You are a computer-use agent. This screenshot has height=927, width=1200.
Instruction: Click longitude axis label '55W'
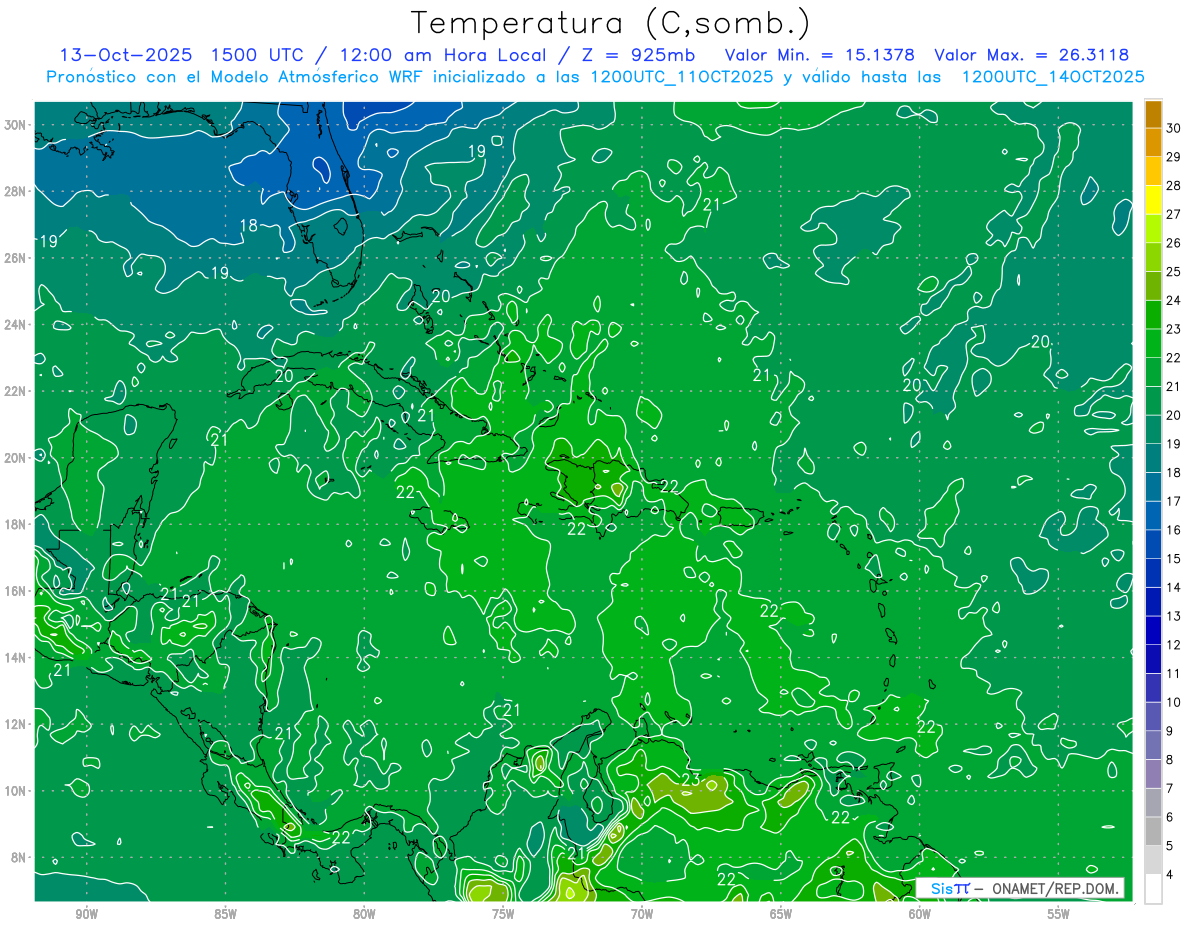click(1059, 914)
